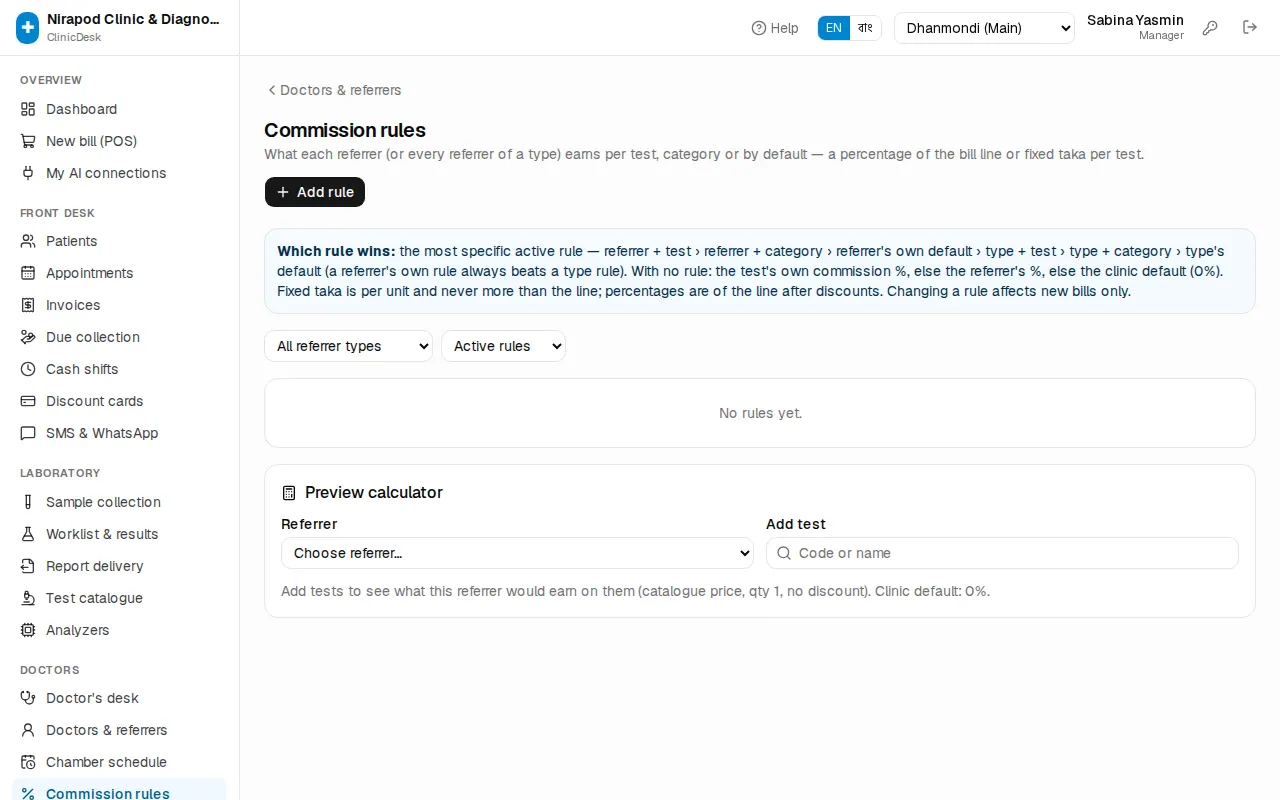
Task: Click the key icon in the header
Action: [1210, 28]
